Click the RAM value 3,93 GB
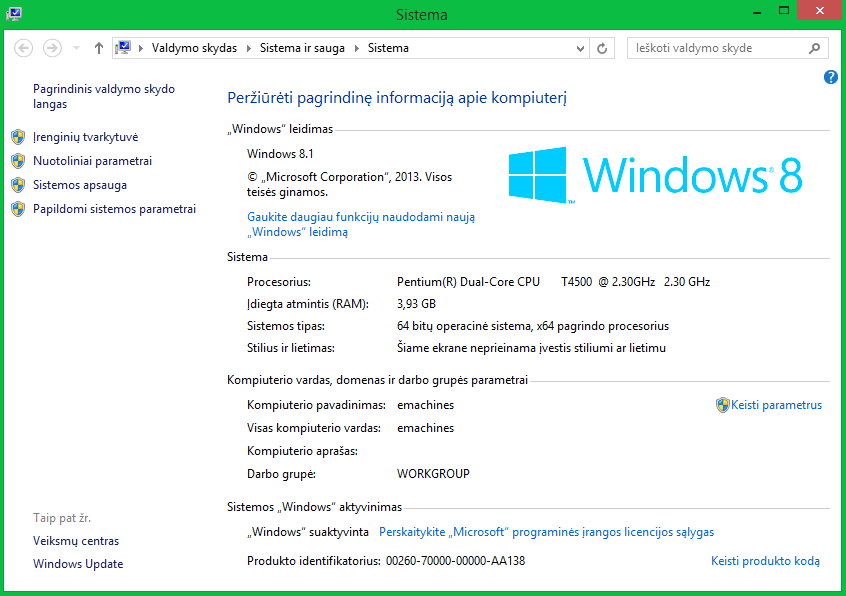This screenshot has height=596, width=846. point(416,304)
